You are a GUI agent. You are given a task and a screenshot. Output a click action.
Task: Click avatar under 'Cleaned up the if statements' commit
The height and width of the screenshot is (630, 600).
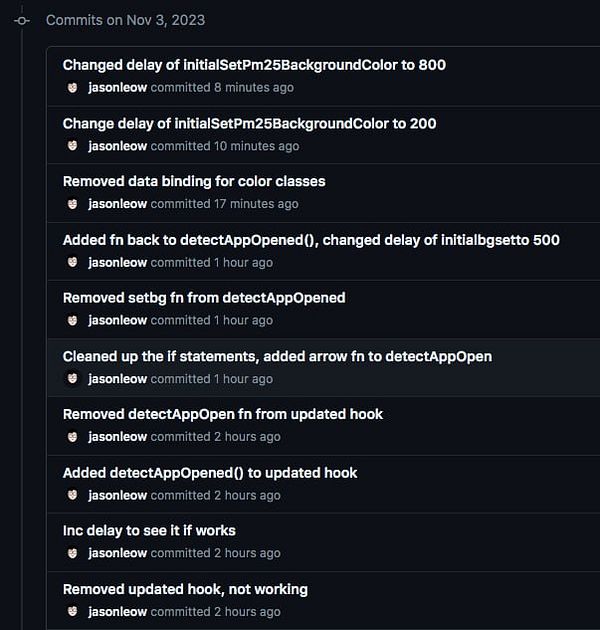pyautogui.click(x=72, y=379)
